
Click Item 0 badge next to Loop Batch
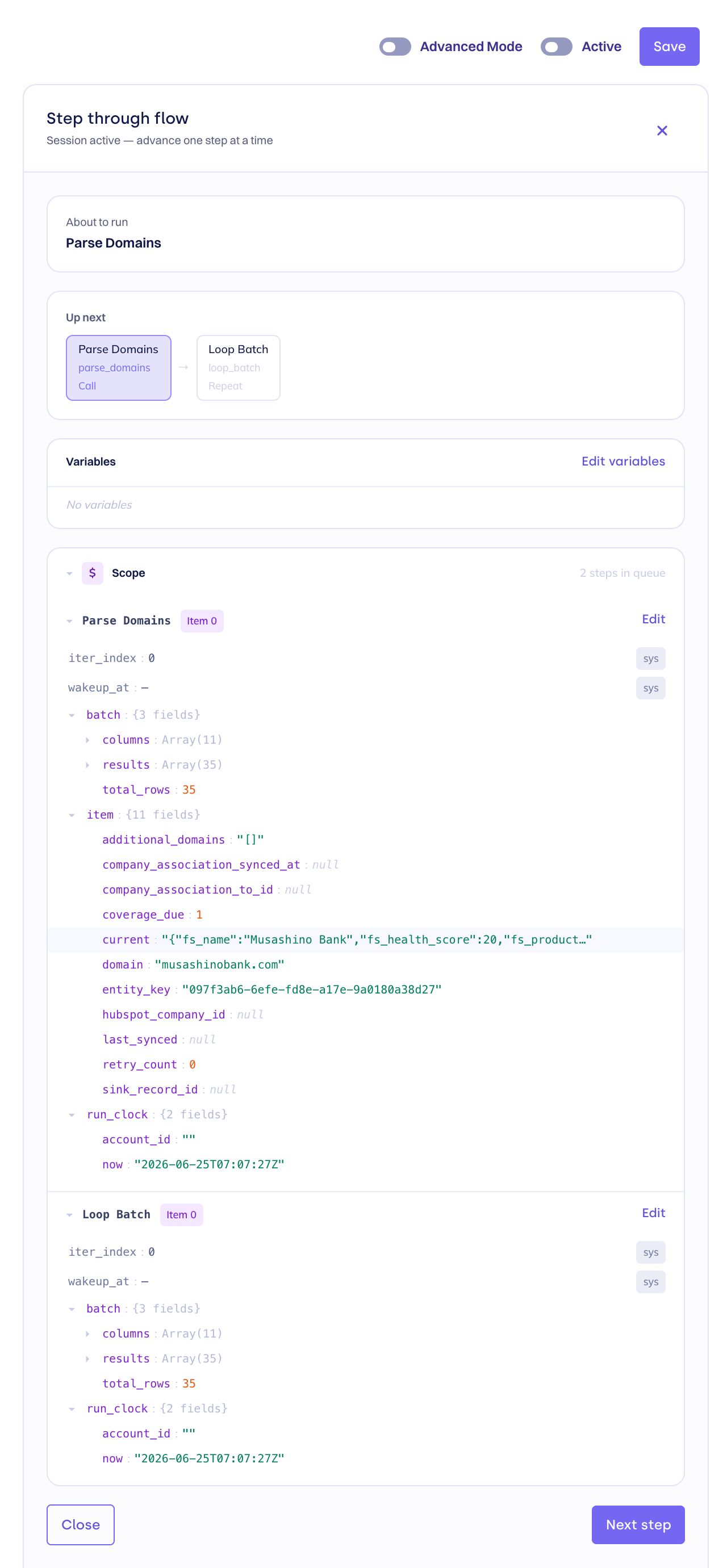181,1215
